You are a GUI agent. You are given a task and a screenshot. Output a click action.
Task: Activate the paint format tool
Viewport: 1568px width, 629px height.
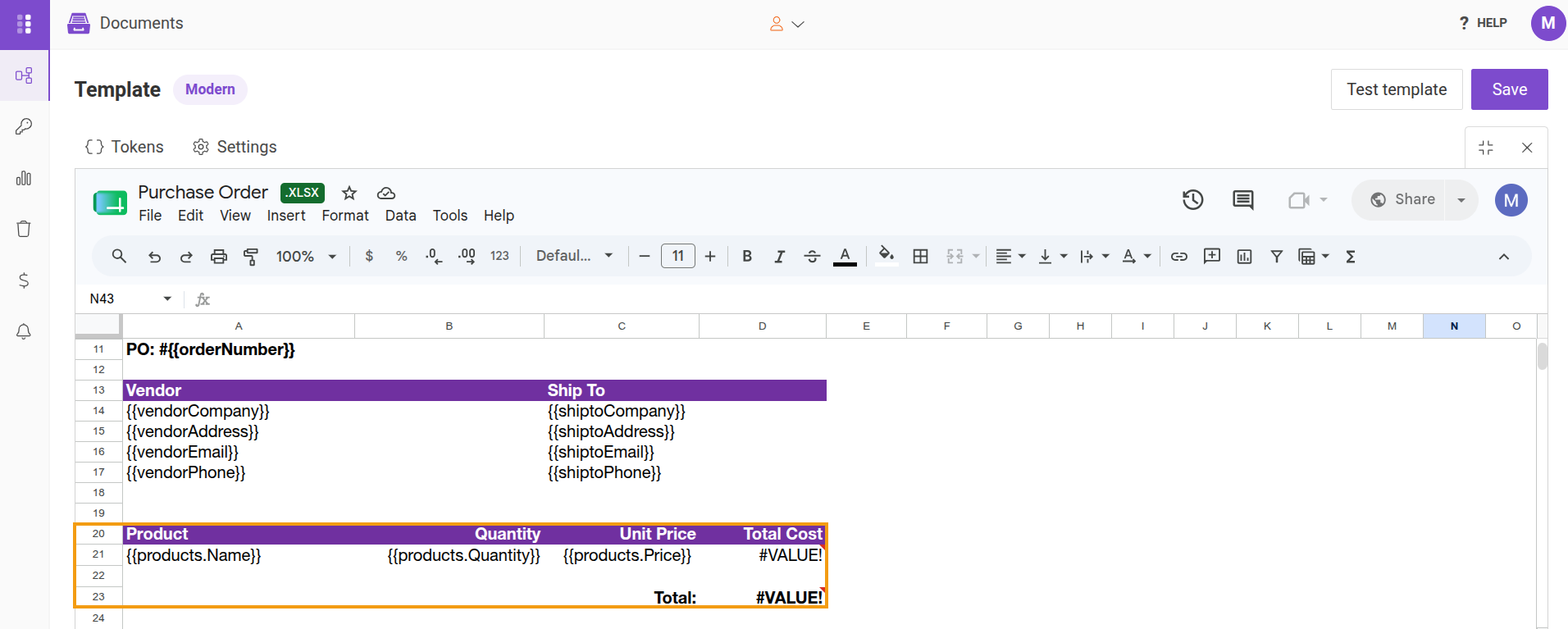click(251, 257)
